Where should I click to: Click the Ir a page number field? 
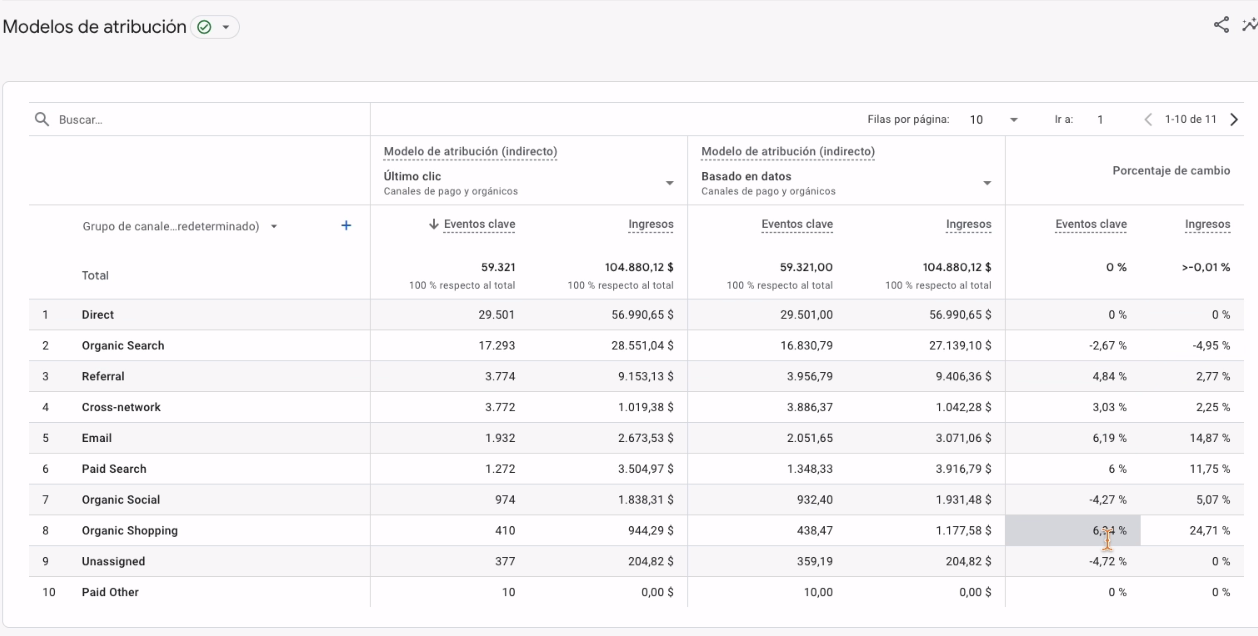pos(1100,120)
